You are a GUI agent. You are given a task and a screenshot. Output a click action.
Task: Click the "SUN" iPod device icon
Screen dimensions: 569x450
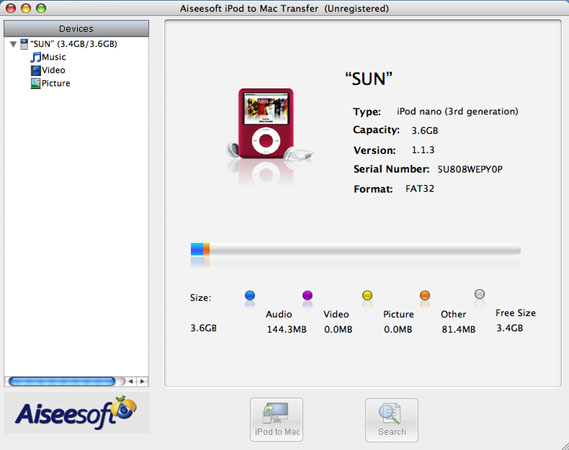coord(24,44)
